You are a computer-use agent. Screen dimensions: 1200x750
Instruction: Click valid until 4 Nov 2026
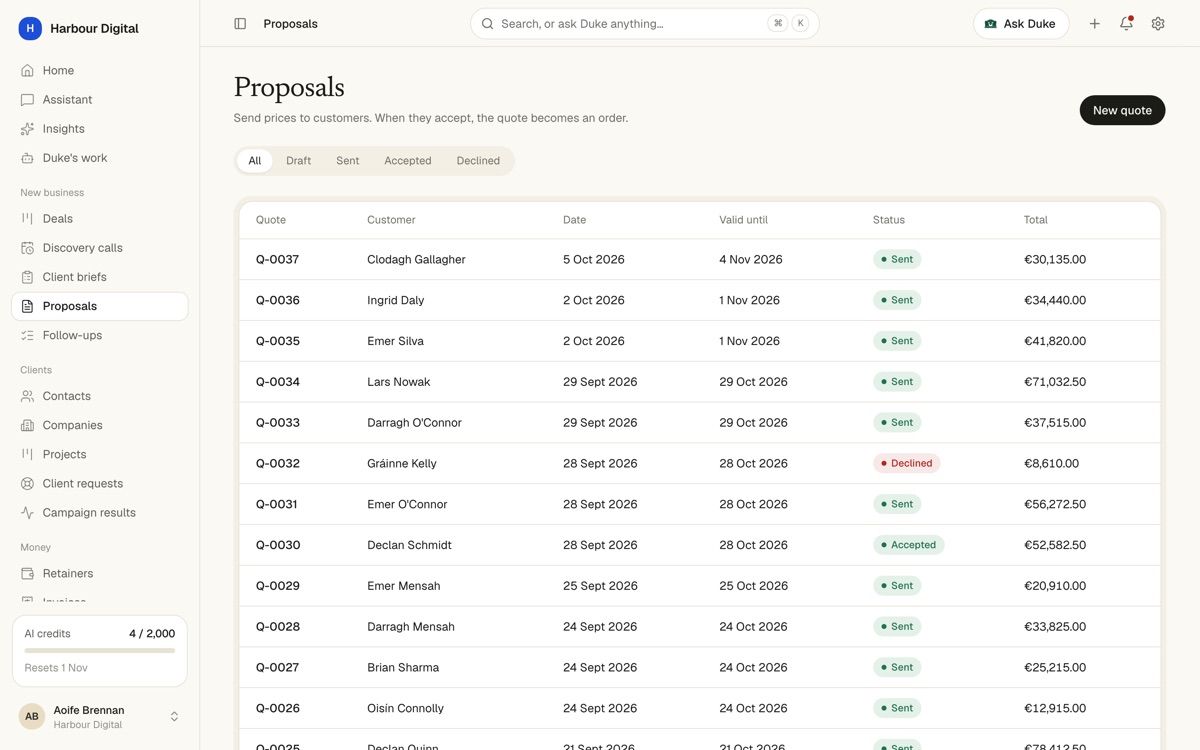[x=751, y=259]
